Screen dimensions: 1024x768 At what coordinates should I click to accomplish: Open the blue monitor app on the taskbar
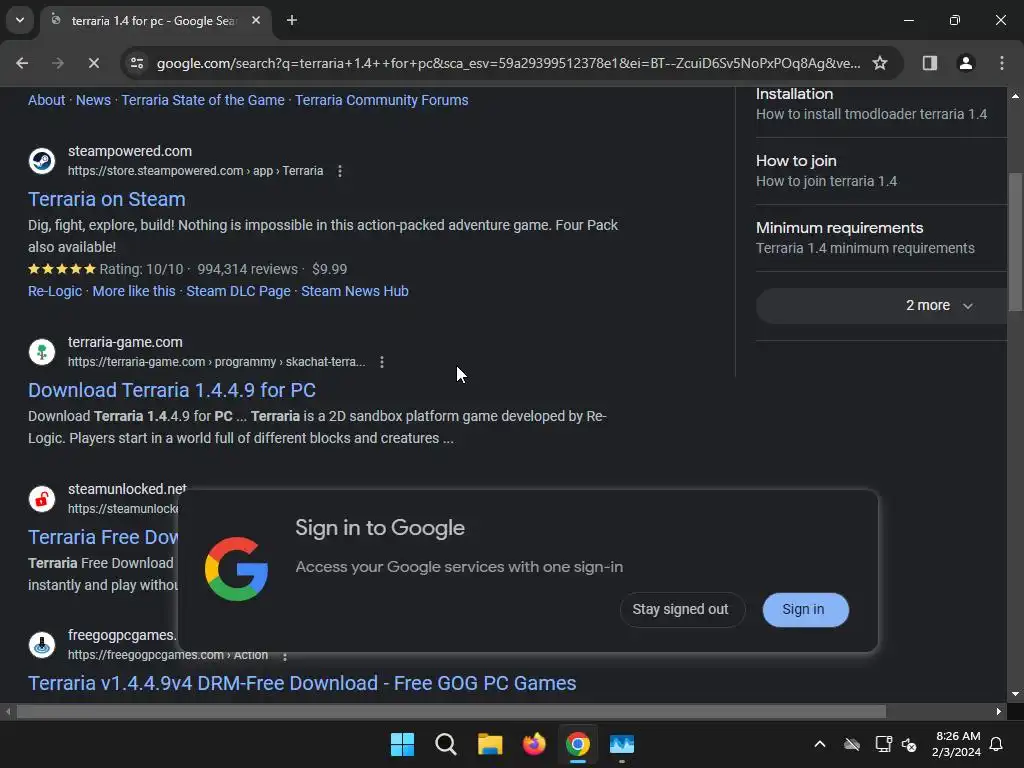tap(622, 744)
